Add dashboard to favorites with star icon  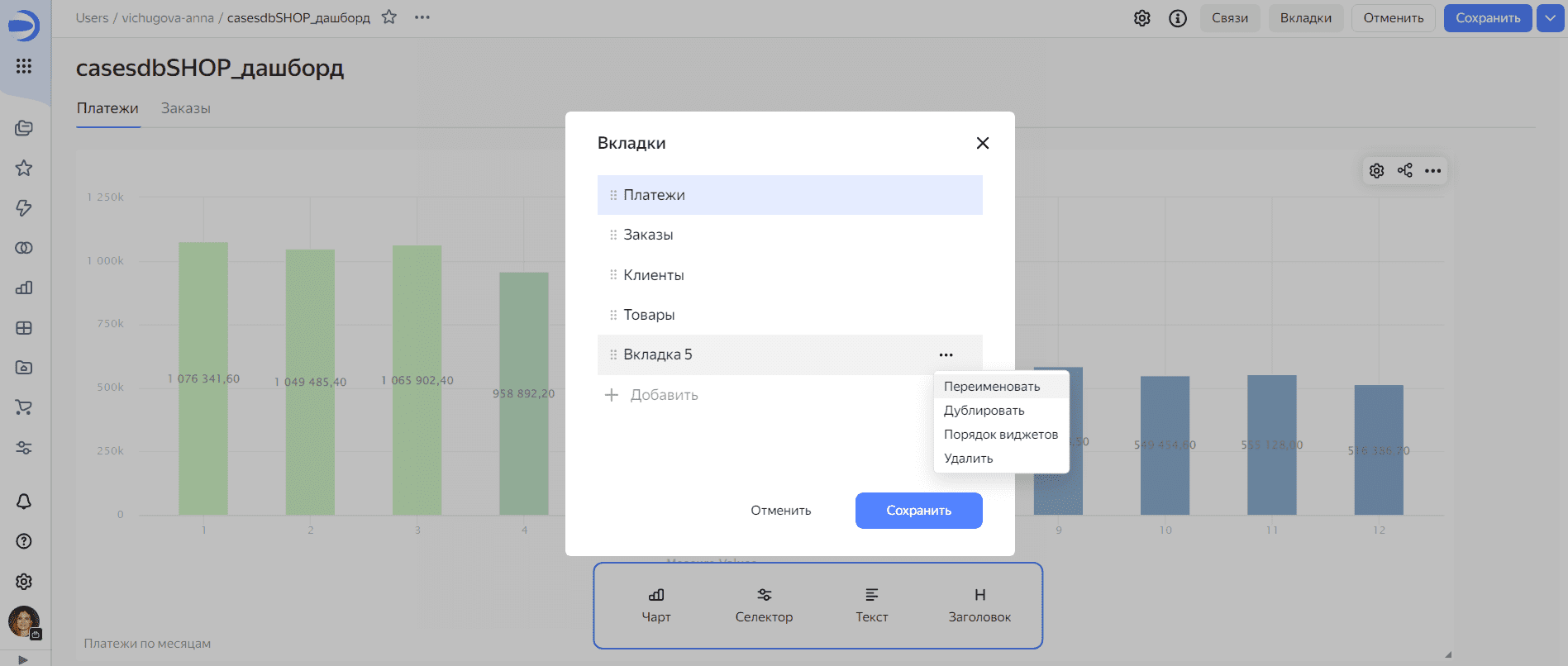click(389, 17)
